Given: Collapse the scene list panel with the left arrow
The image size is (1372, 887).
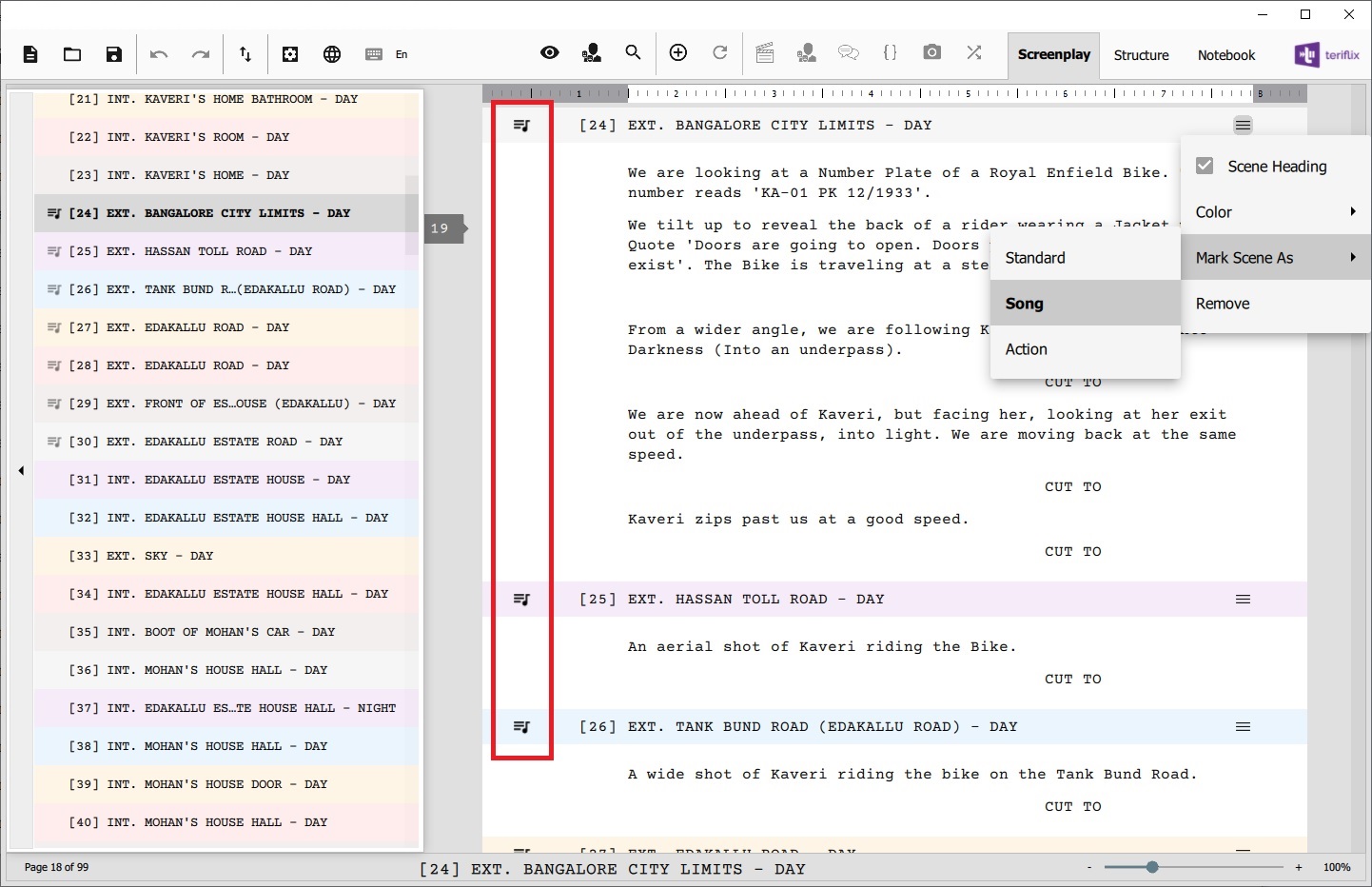Looking at the screenshot, I should pyautogui.click(x=21, y=470).
